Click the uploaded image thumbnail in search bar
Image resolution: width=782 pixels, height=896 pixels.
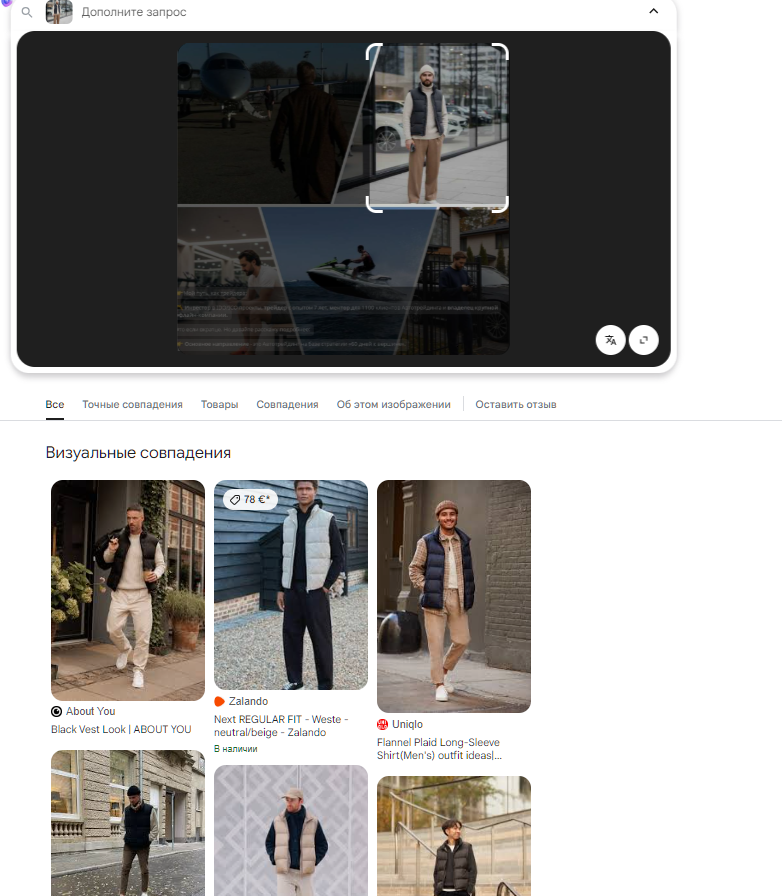point(59,12)
